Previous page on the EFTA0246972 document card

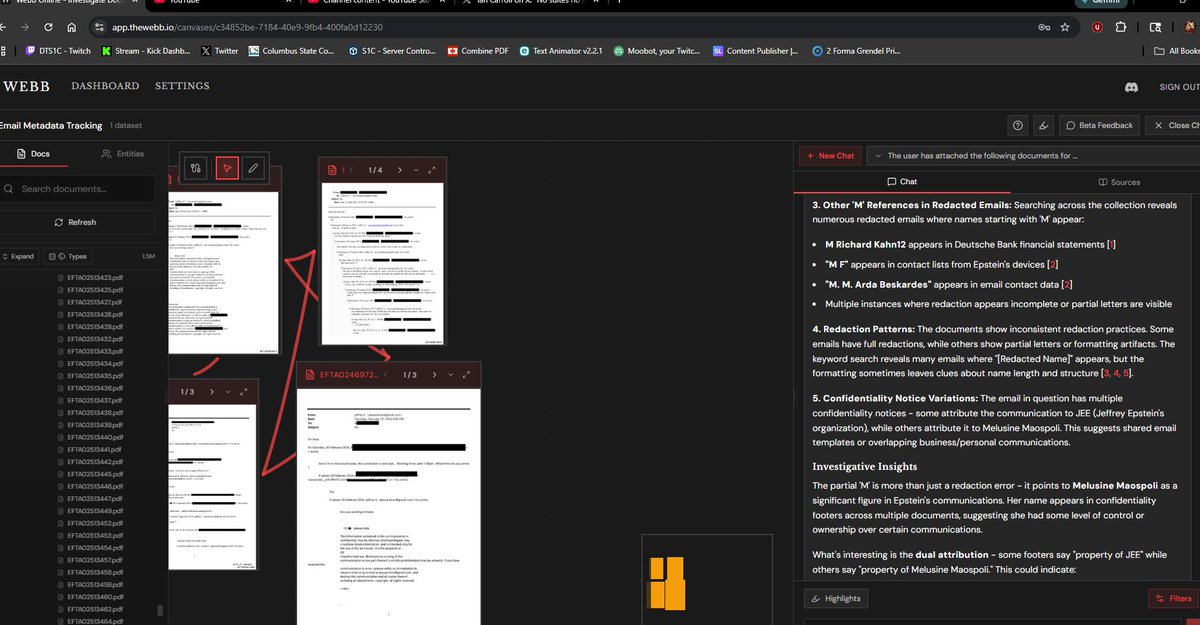click(x=386, y=375)
